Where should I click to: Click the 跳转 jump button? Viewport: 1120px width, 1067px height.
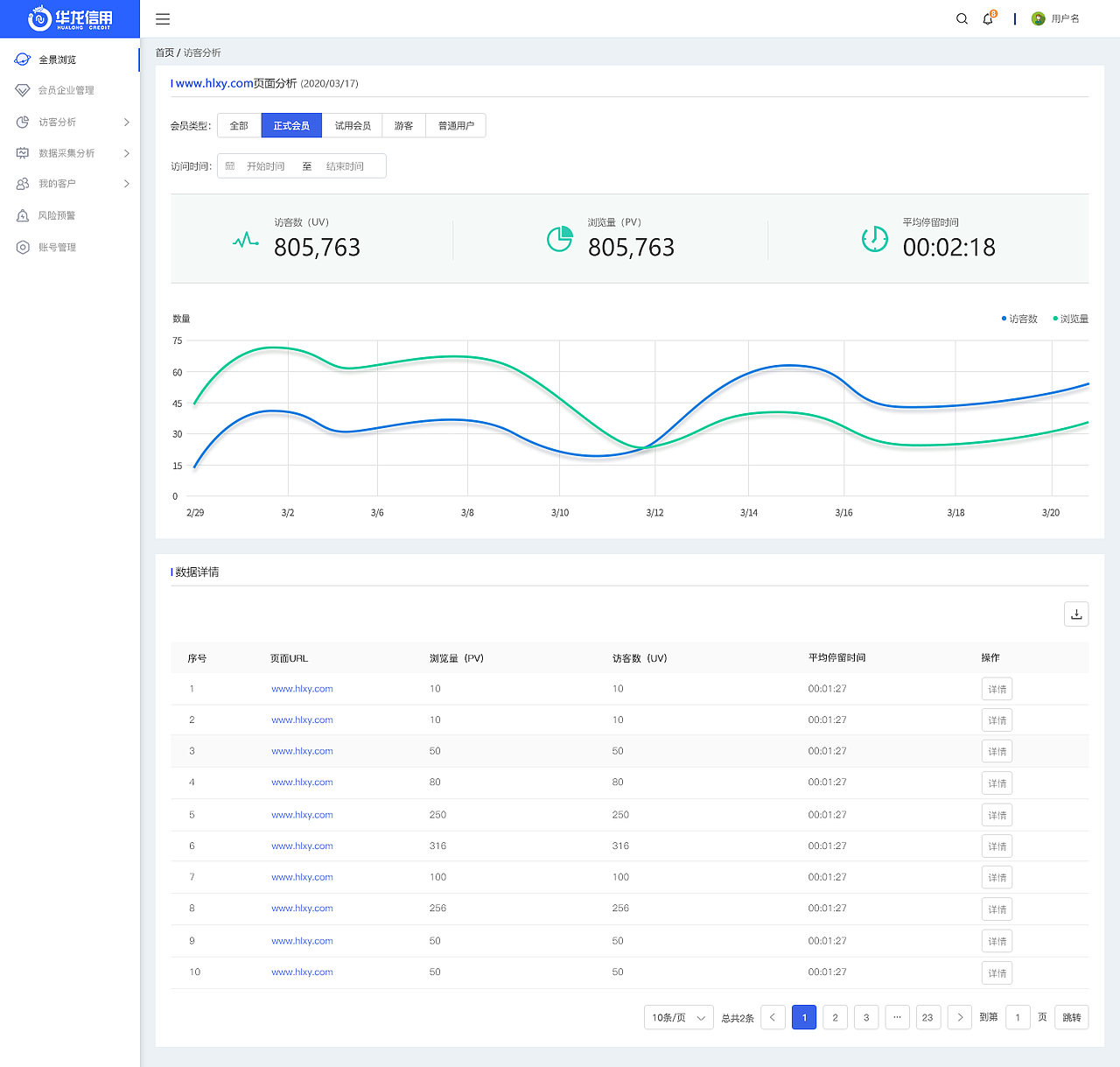tap(1071, 1017)
